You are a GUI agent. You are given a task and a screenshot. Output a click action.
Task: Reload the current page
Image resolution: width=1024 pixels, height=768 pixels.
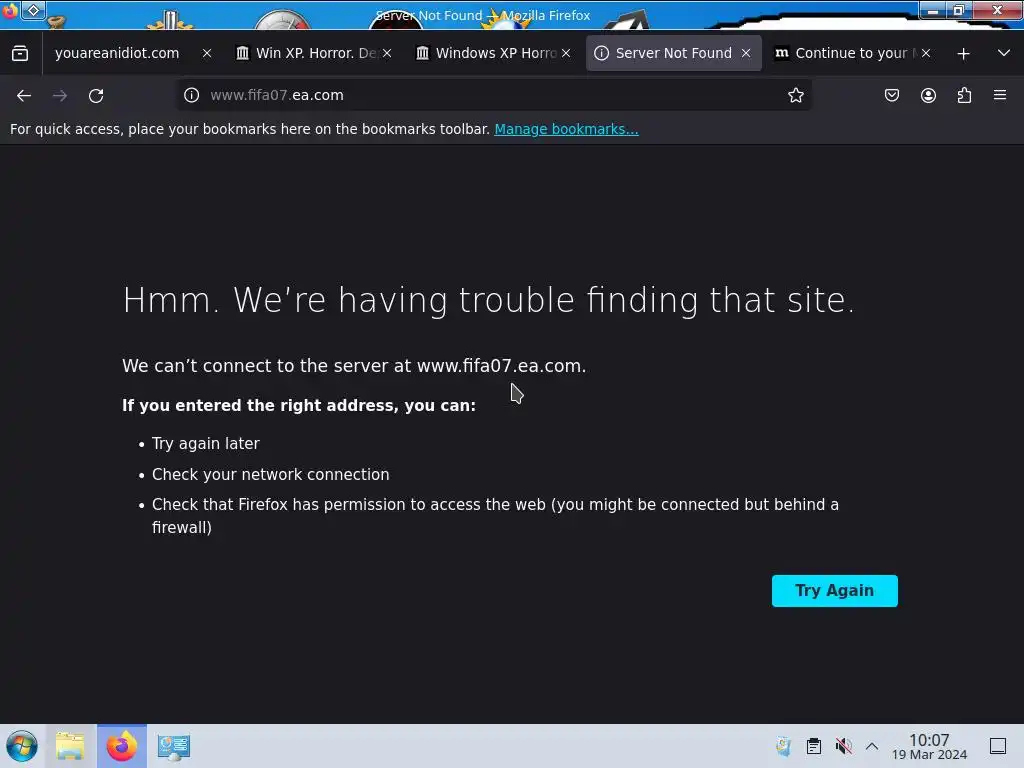pyautogui.click(x=96, y=95)
